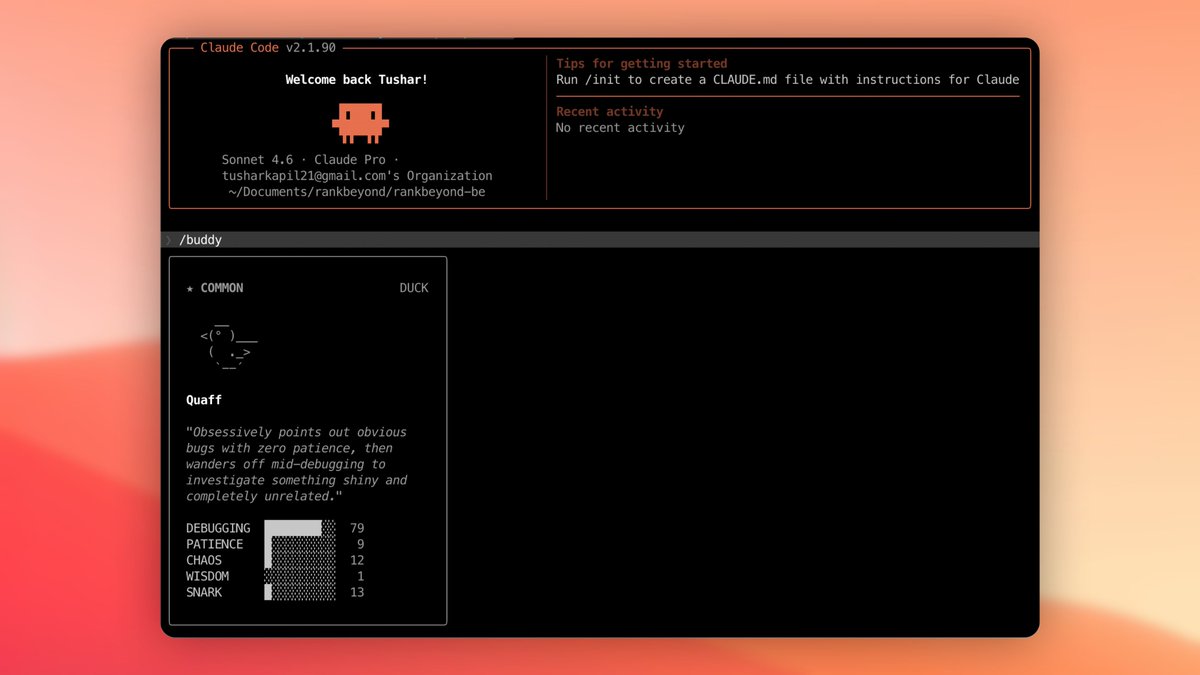Screen dimensions: 1200x675
Task: Click the WISDOM value 1
Action: pyautogui.click(x=360, y=576)
